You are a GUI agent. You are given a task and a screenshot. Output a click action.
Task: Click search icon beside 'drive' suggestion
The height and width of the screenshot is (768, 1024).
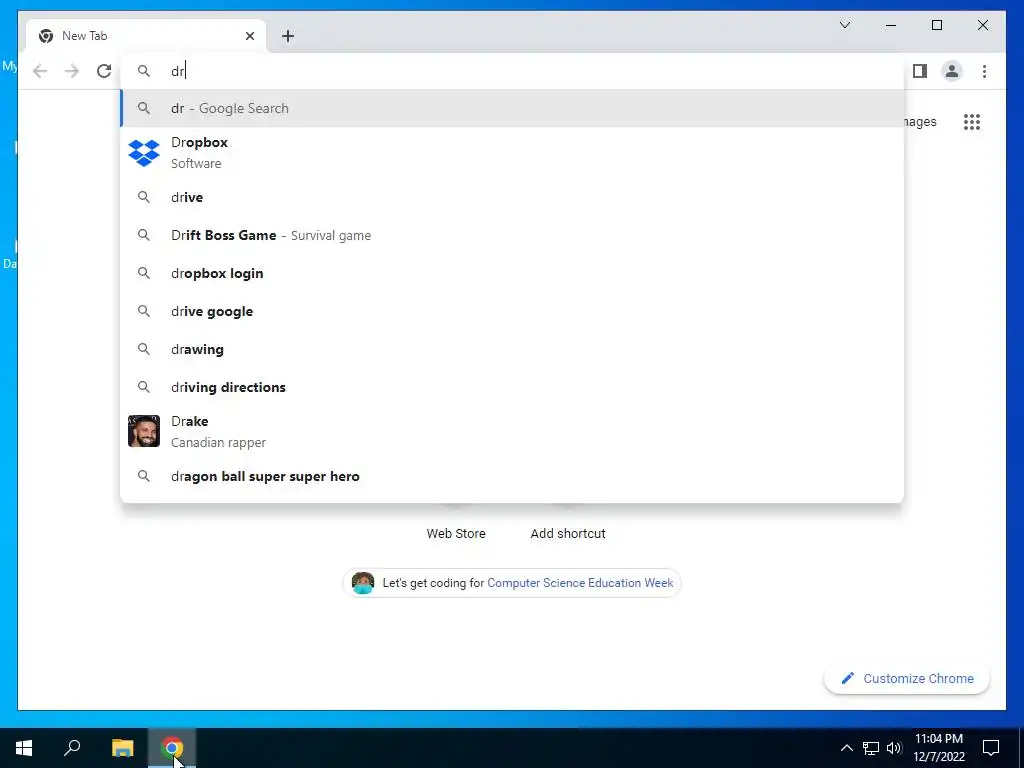tap(144, 197)
